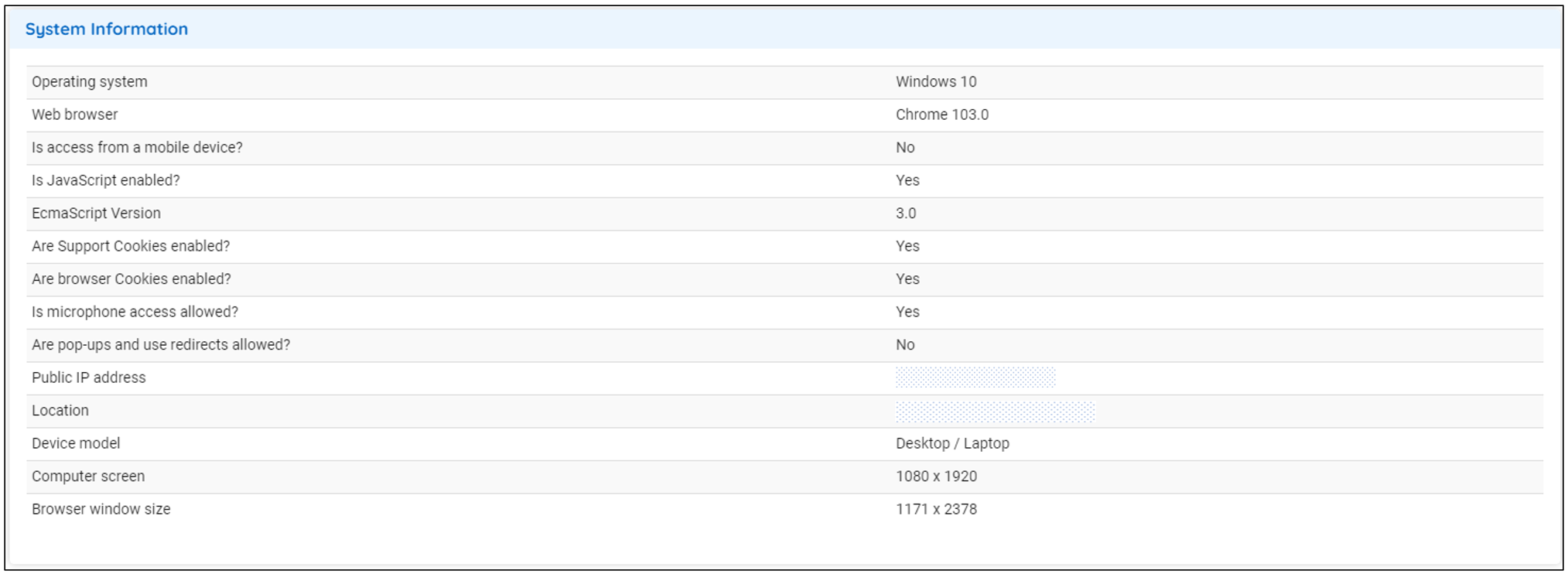Click the redacted Public IP address value
Viewport: 1568px width, 574px height.
[975, 378]
